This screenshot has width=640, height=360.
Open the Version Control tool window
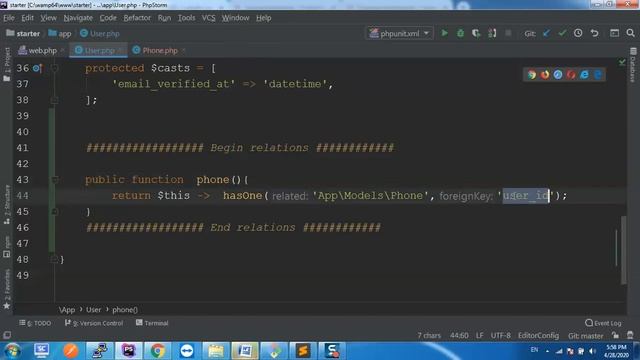[x=94, y=323]
